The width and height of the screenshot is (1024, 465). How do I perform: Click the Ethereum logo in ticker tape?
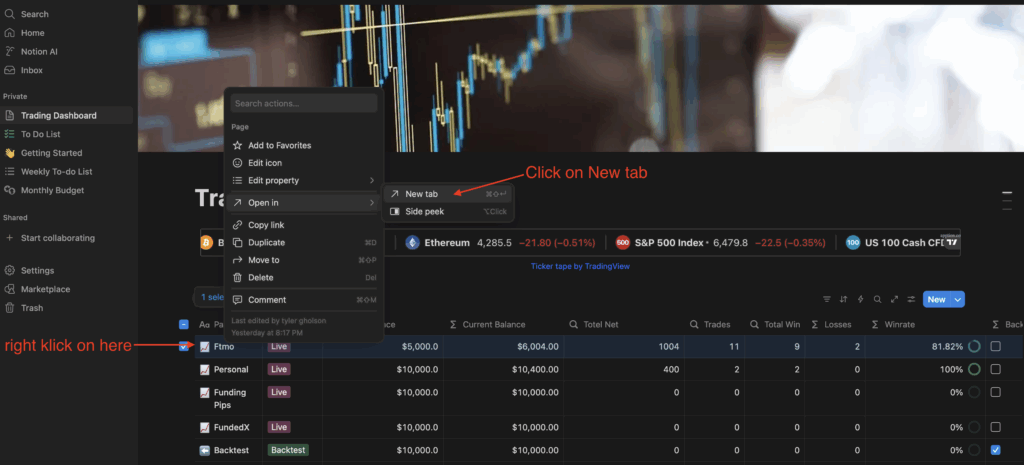point(412,242)
